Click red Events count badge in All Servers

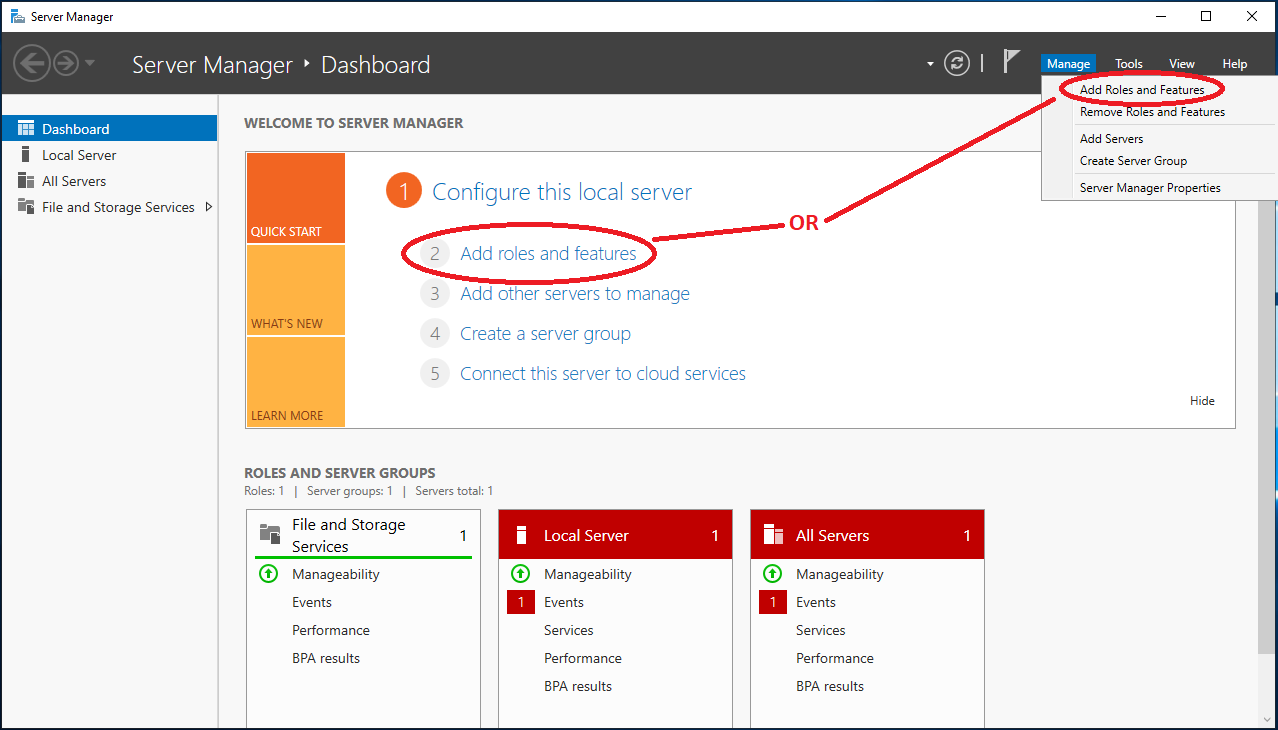(773, 602)
